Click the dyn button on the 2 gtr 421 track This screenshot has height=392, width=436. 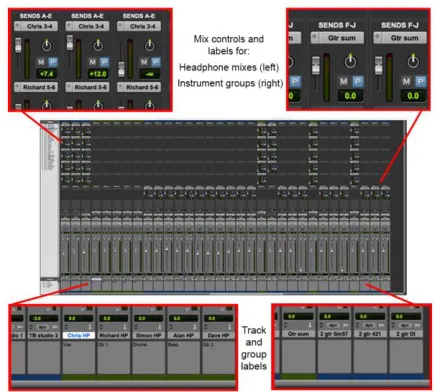369,325
